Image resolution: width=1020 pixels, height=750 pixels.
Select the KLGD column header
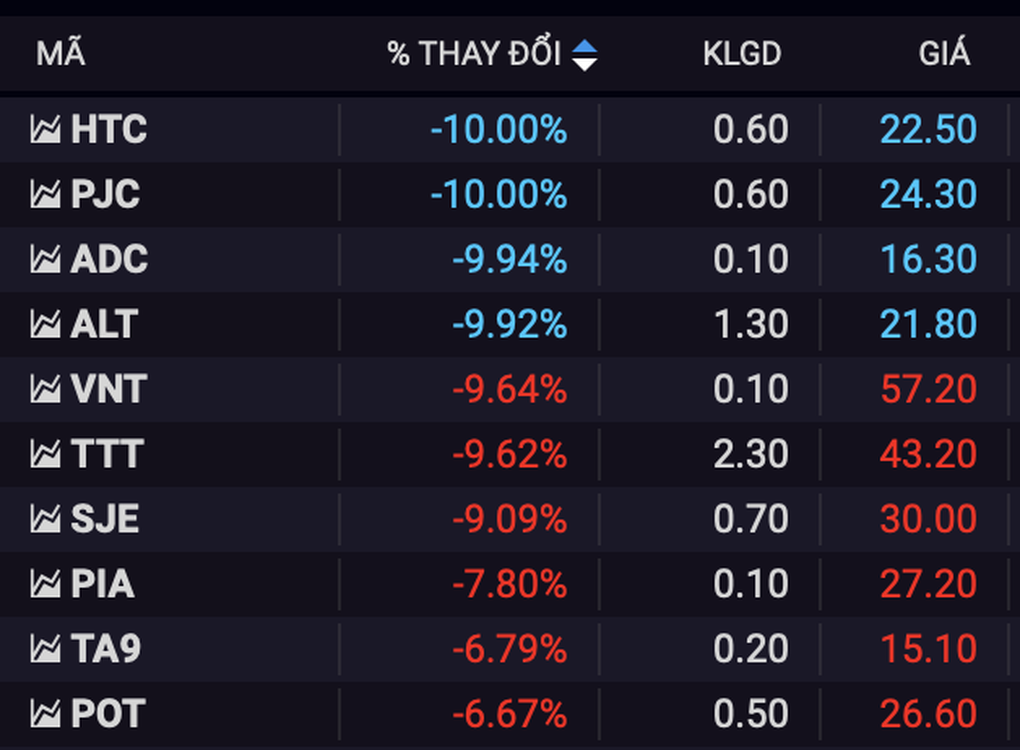(x=742, y=54)
